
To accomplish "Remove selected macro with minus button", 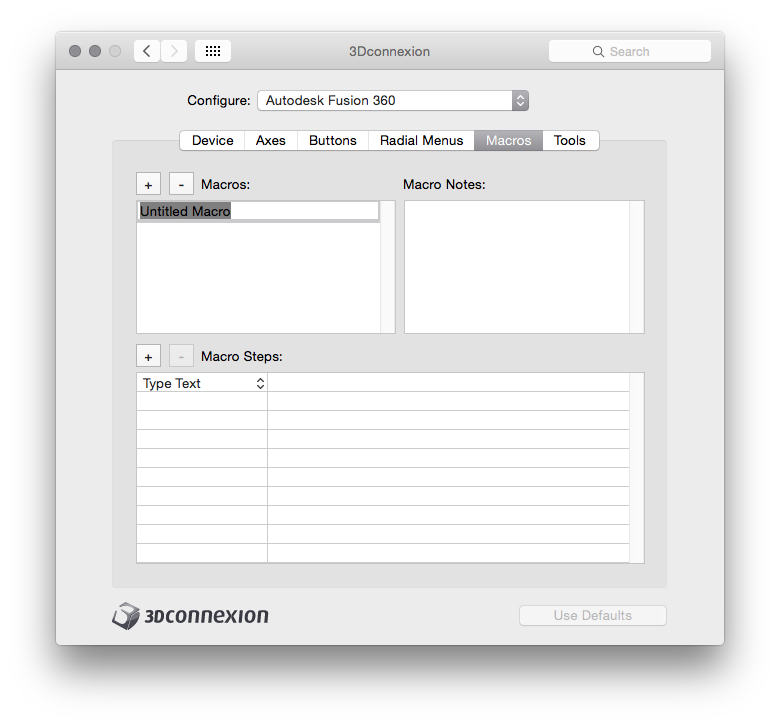I will pos(181,185).
